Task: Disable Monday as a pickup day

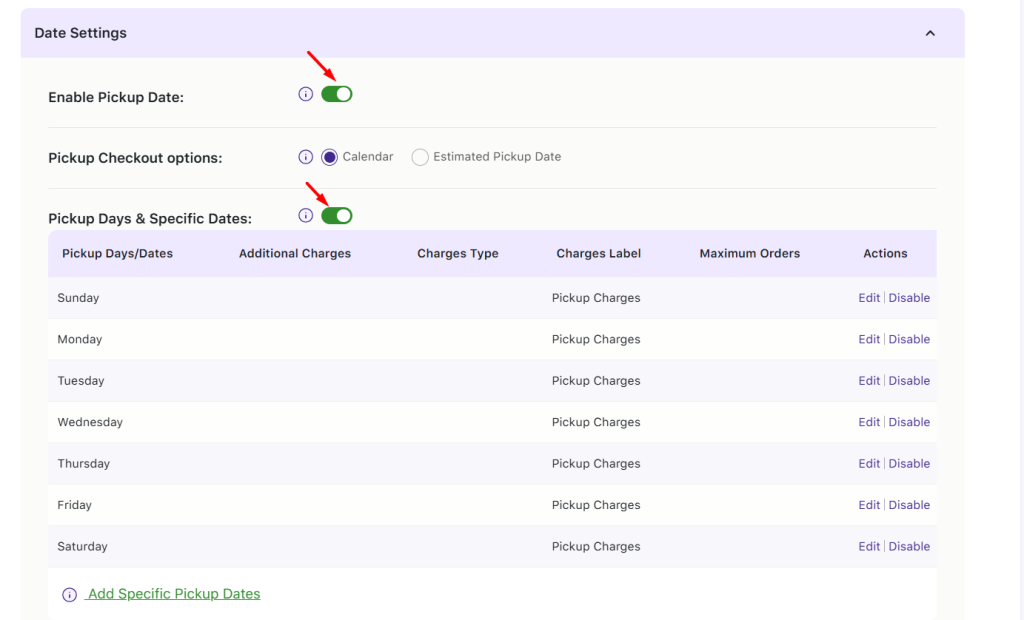Action: pyautogui.click(x=910, y=338)
